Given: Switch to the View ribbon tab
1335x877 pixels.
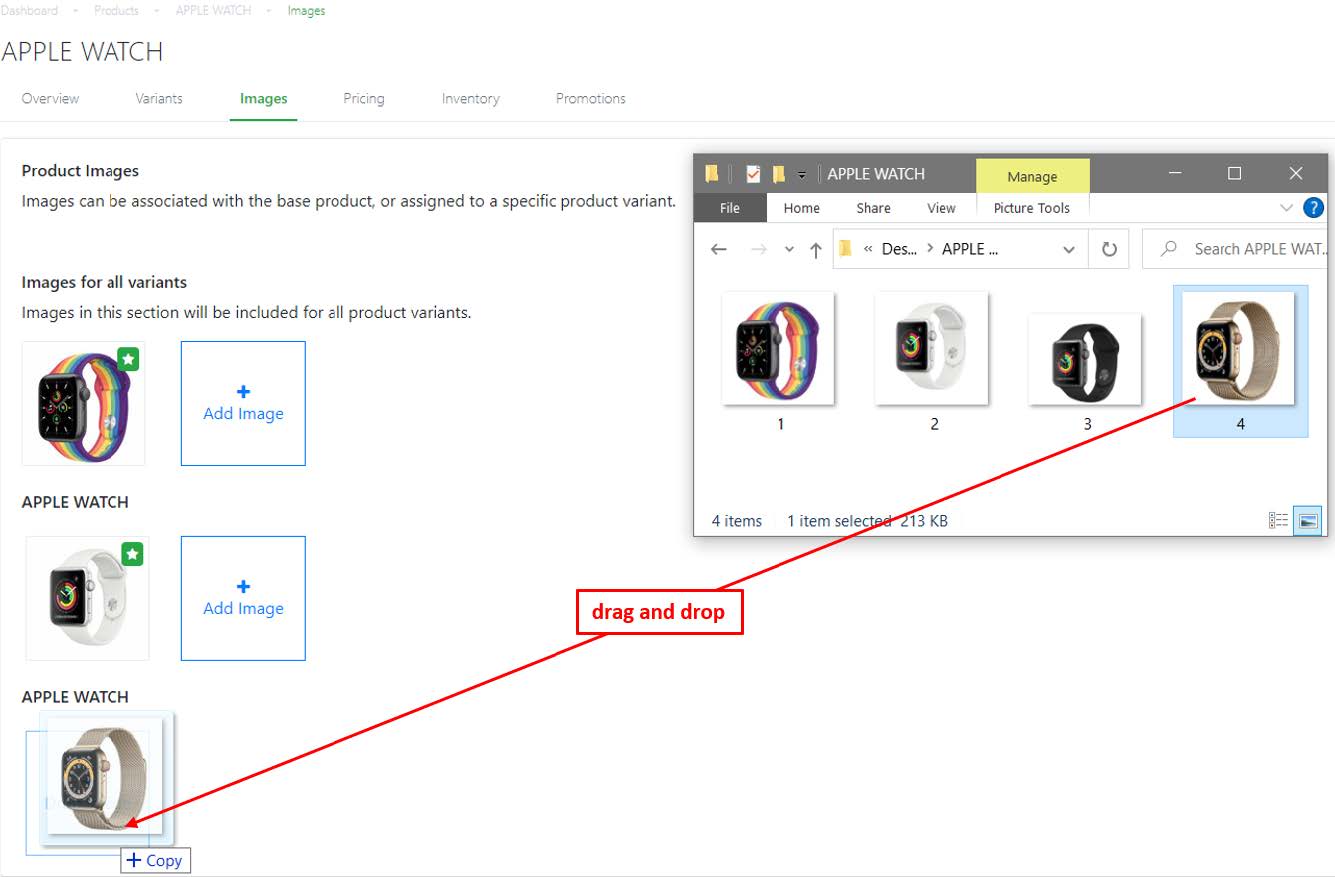Looking at the screenshot, I should (x=941, y=208).
